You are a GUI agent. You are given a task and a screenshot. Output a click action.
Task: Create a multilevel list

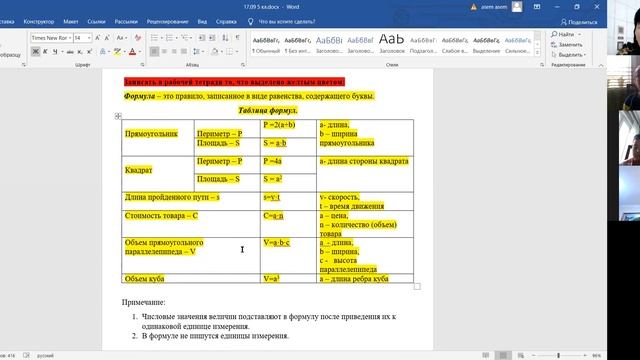coord(184,38)
